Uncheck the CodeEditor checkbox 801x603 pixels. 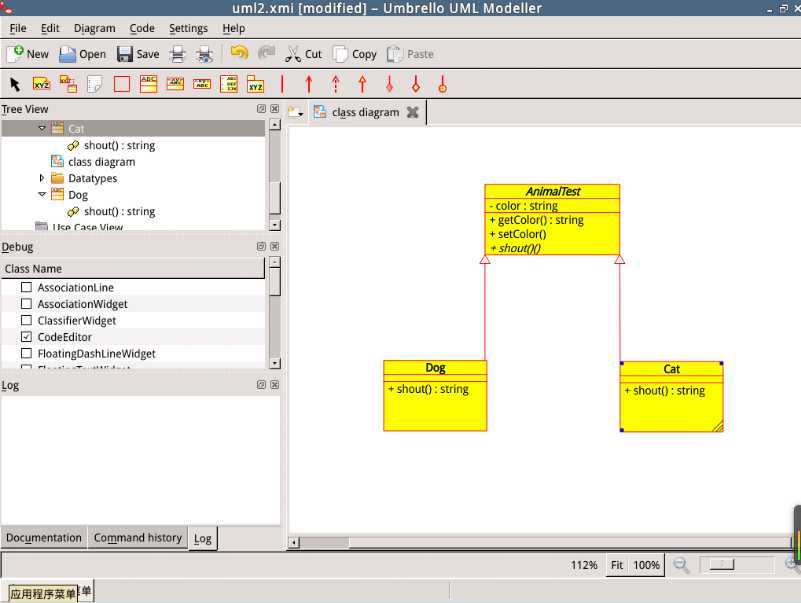[x=26, y=337]
